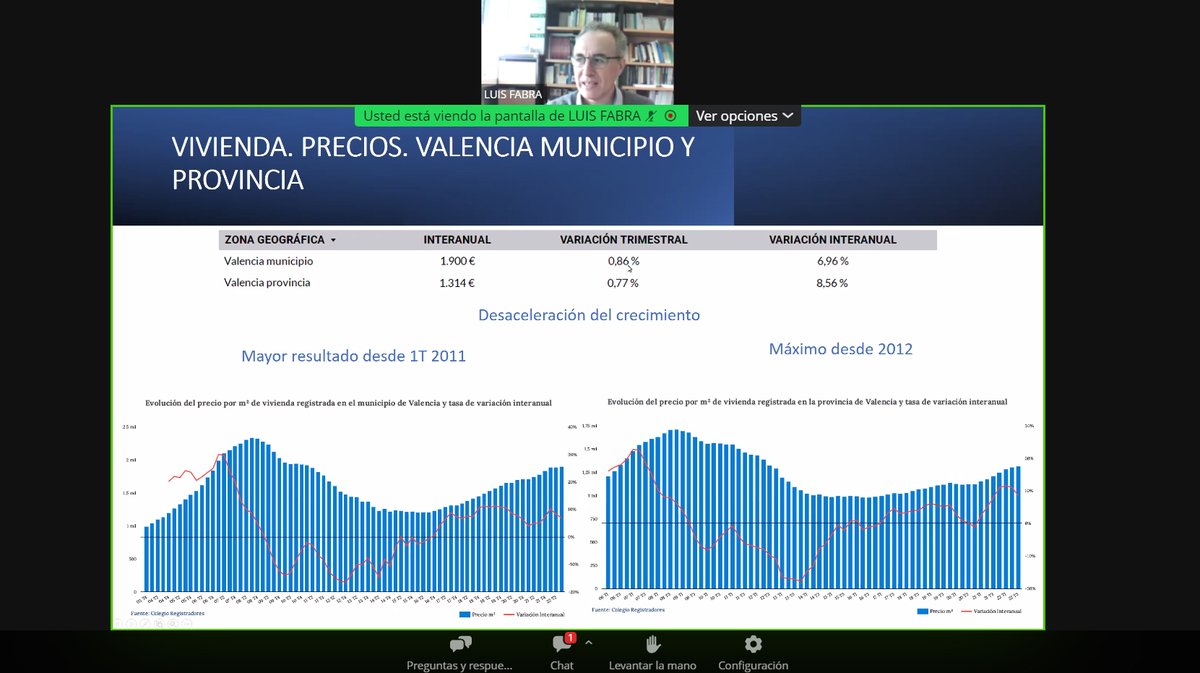Click the LUIS FABRA name label on the video
The width and height of the screenshot is (1200, 673).
(x=512, y=95)
